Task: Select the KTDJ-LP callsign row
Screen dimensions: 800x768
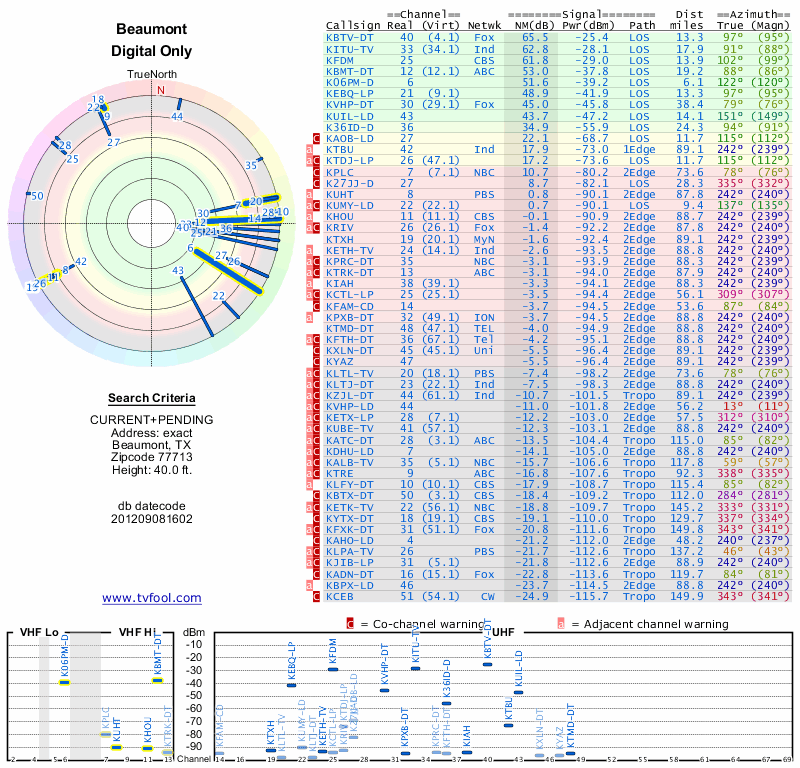Action: (x=349, y=160)
